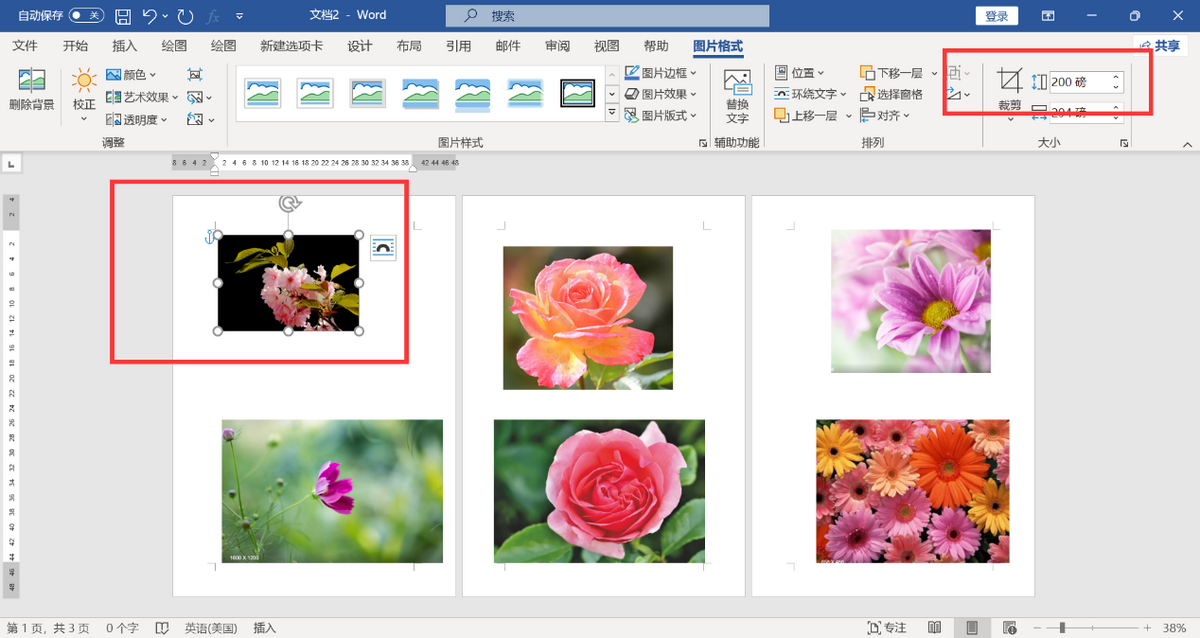The image size is (1200, 638).
Task: Click the layout options icon beside selected picture
Action: coord(383,247)
